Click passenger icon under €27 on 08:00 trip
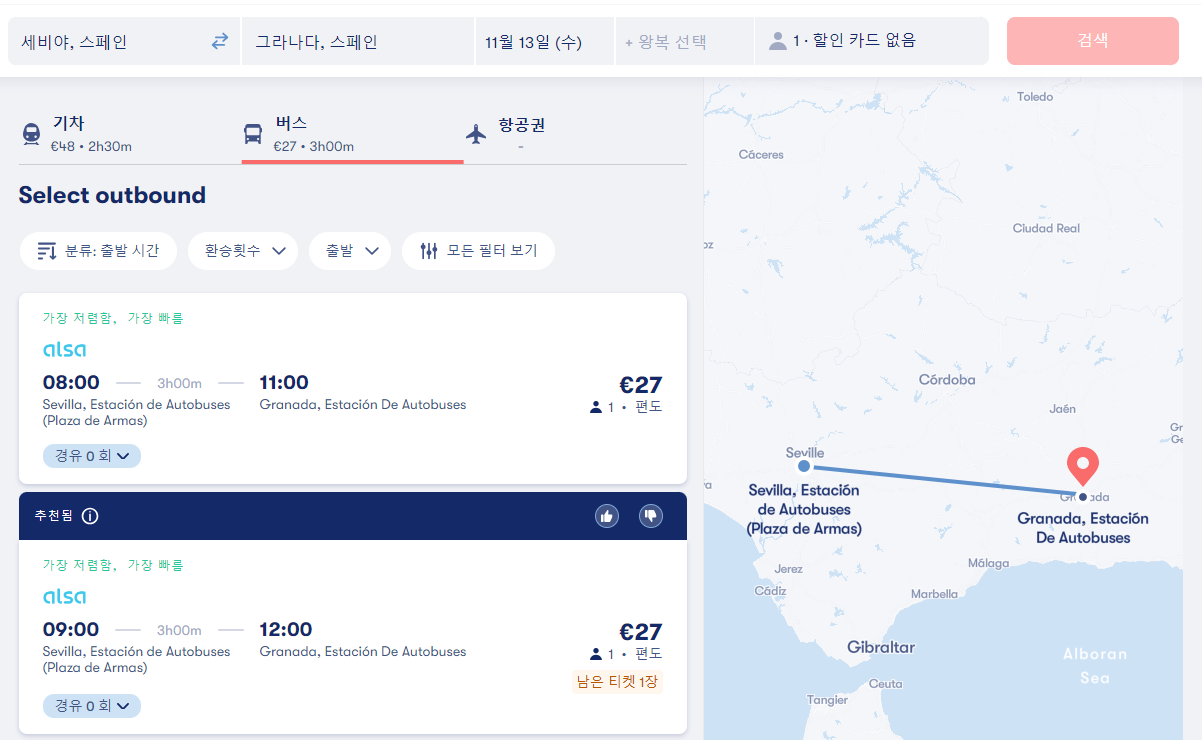Image resolution: width=1202 pixels, height=740 pixels. pos(596,407)
